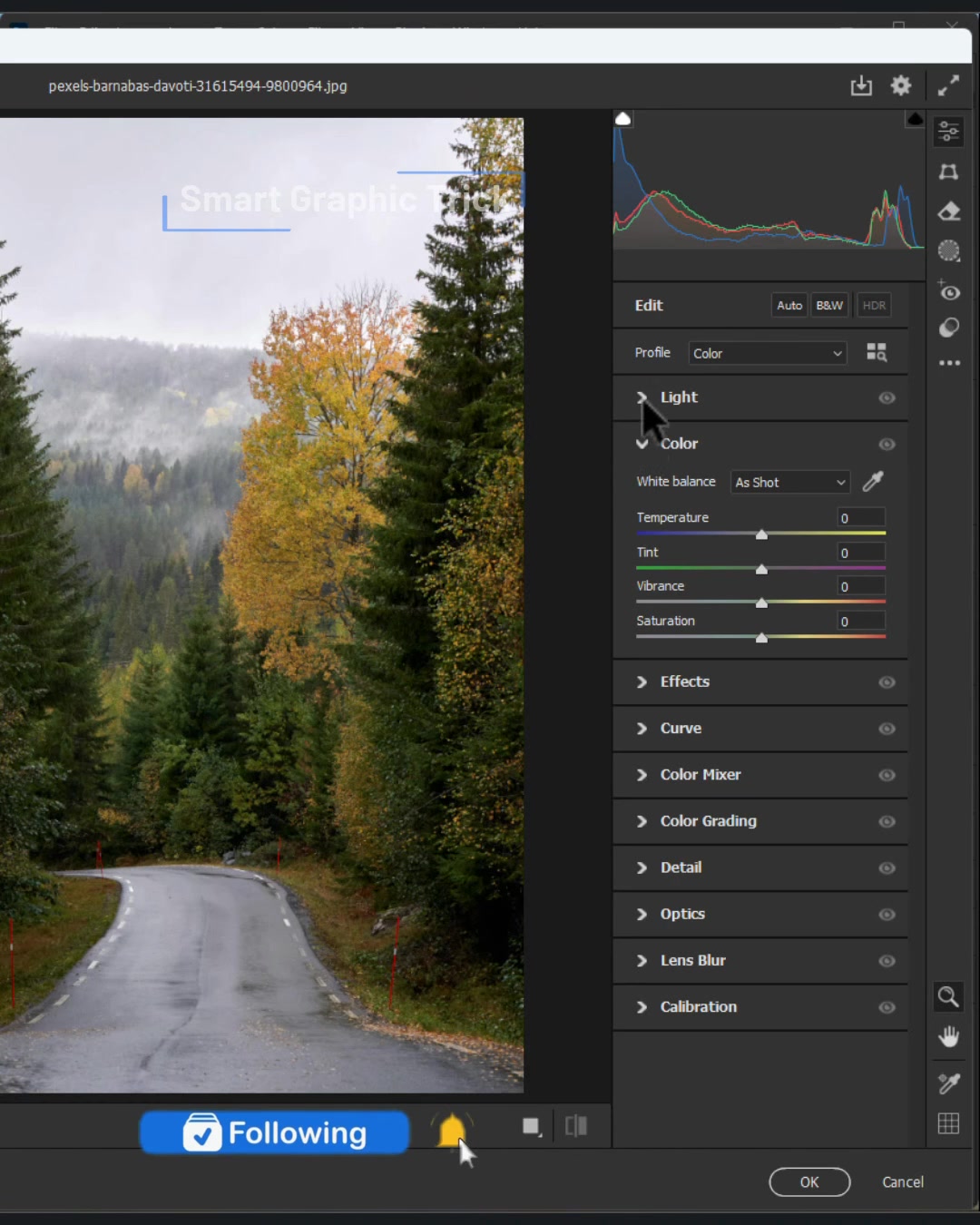Toggle the grid overlay icon

(949, 1123)
